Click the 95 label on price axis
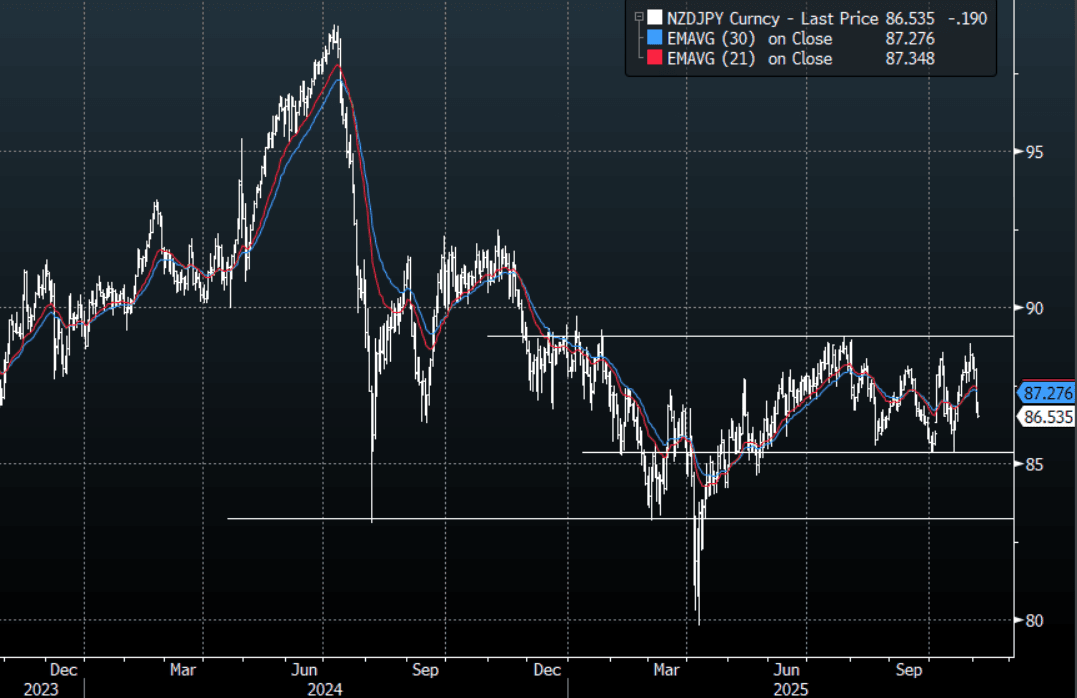Screen dimensions: 1077x698 (x=1037, y=152)
